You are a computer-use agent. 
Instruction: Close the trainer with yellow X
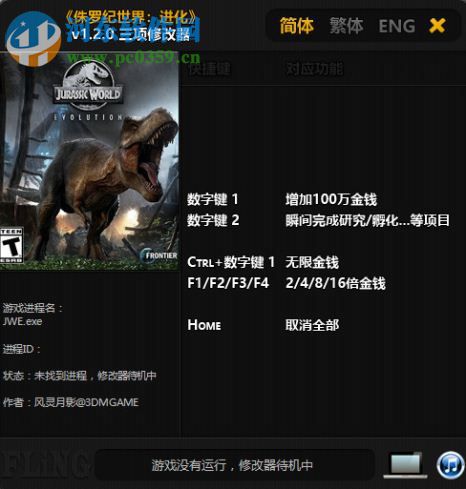[437, 26]
